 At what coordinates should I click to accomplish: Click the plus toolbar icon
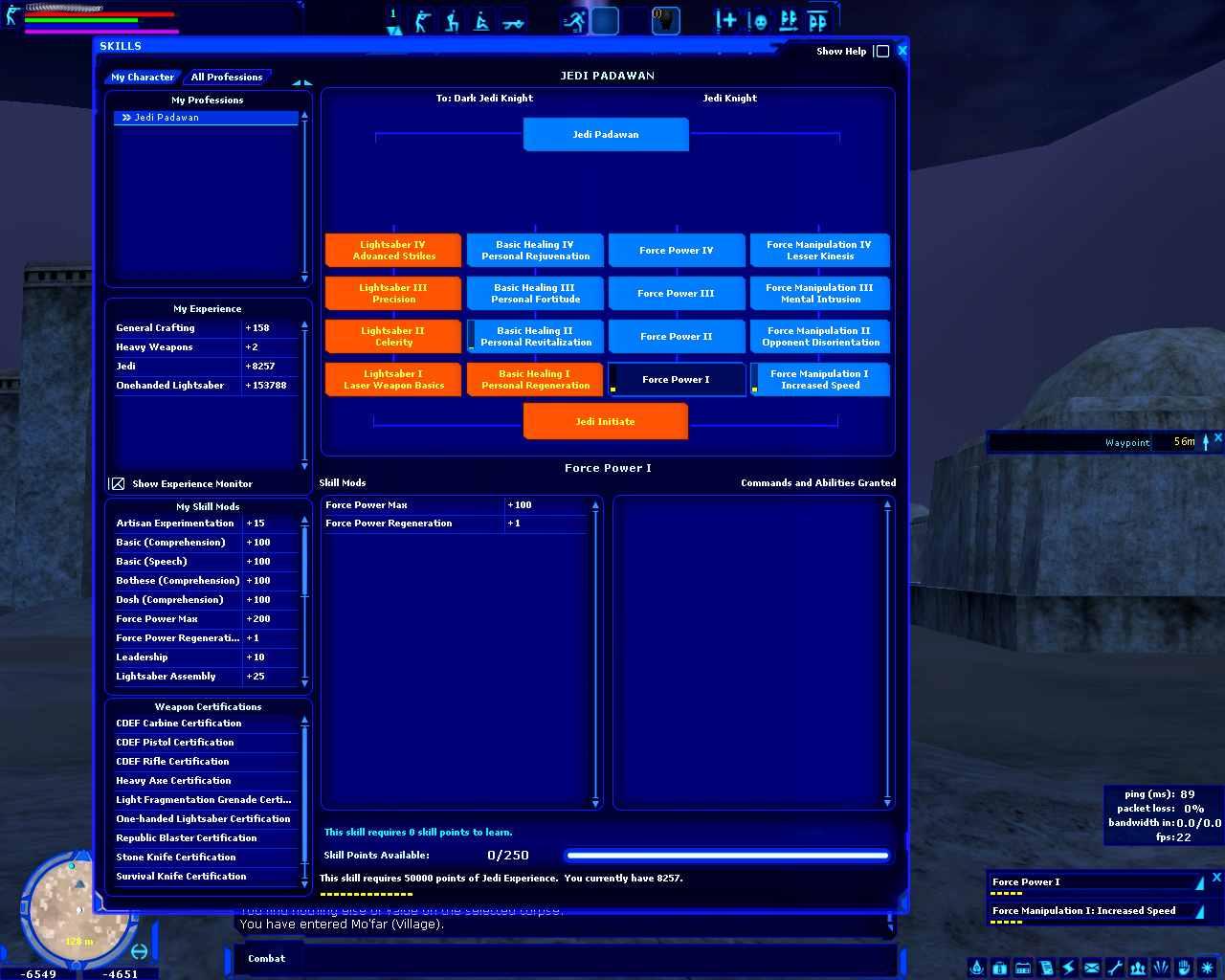(x=726, y=21)
